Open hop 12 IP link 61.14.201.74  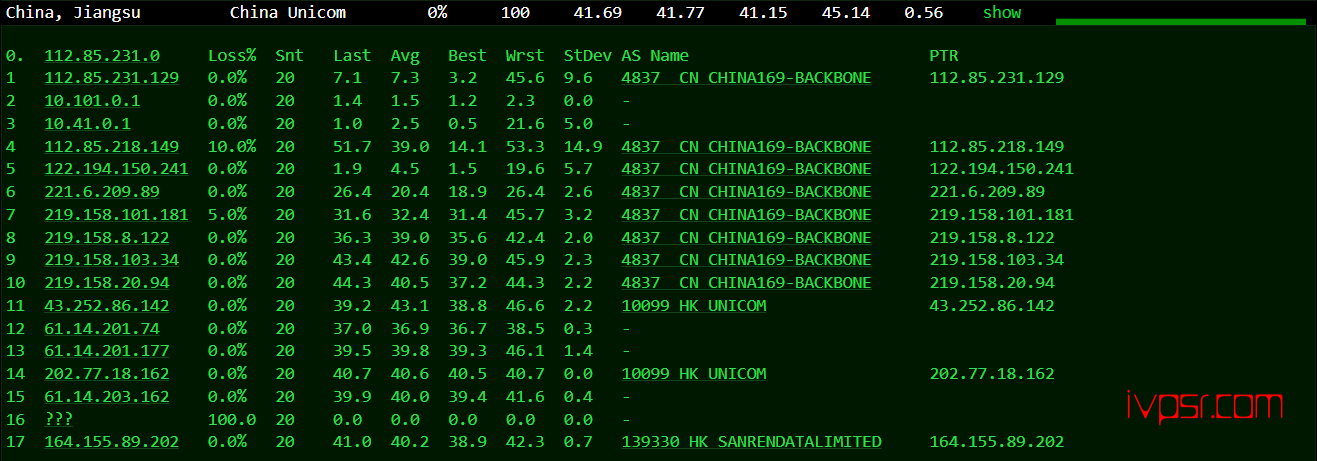(102, 329)
